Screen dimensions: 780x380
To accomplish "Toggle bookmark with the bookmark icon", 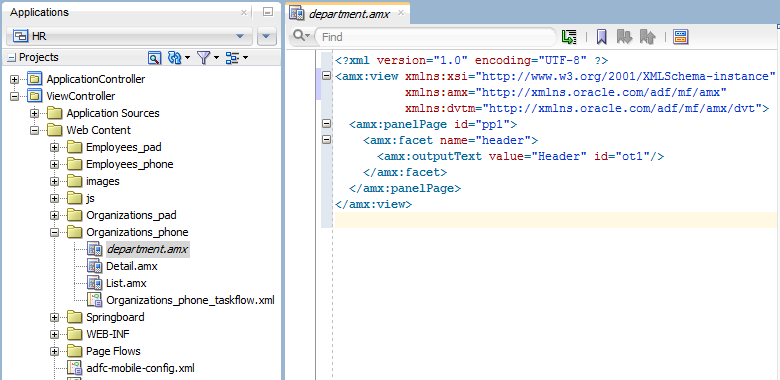I will click(x=601, y=37).
